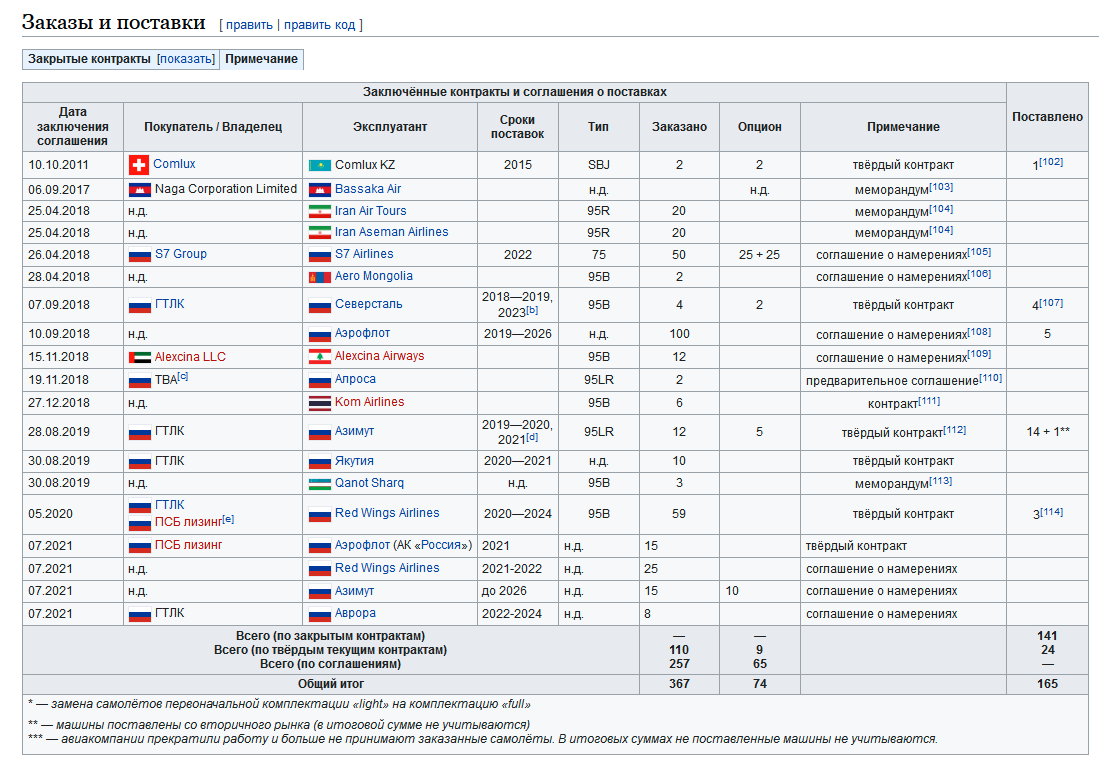
Task: Select the Закрытые контракты tab label
Action: [x=89, y=59]
